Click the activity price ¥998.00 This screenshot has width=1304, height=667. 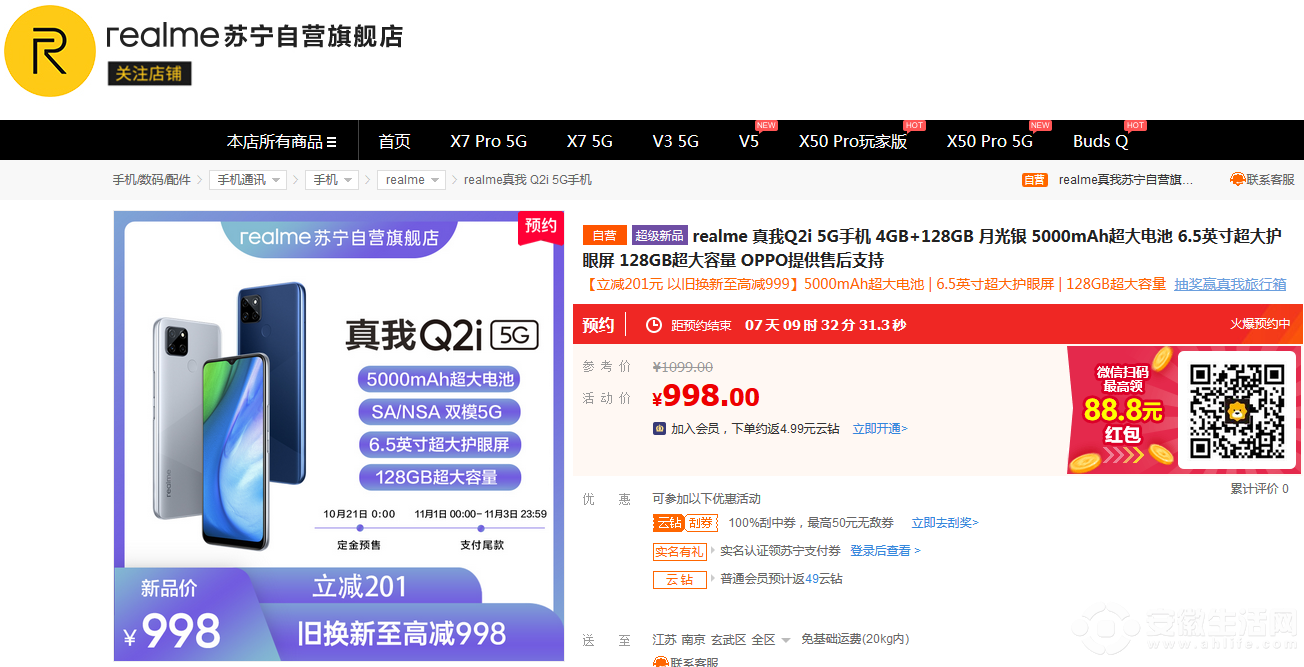click(706, 397)
